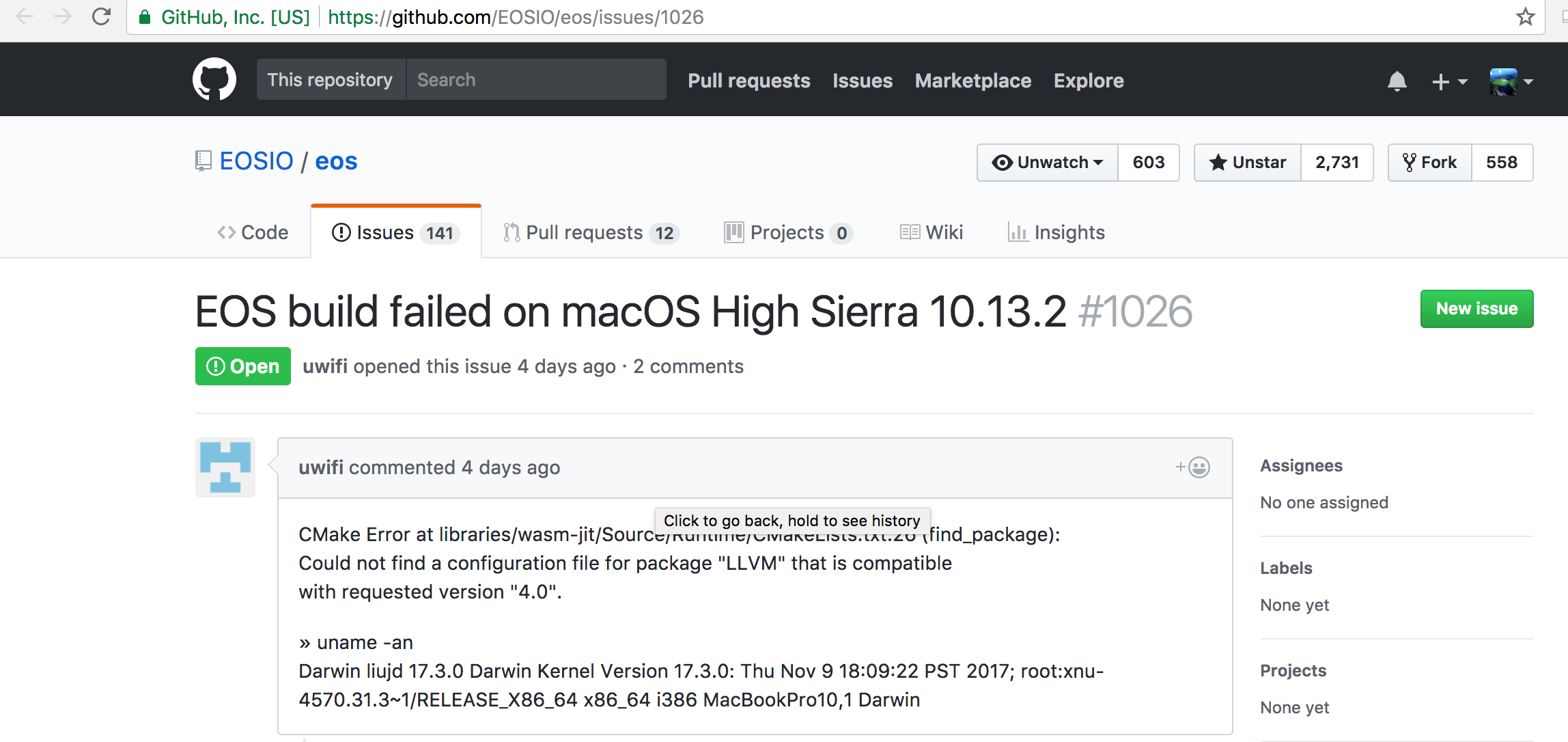Click the green New issue button

coord(1476,309)
